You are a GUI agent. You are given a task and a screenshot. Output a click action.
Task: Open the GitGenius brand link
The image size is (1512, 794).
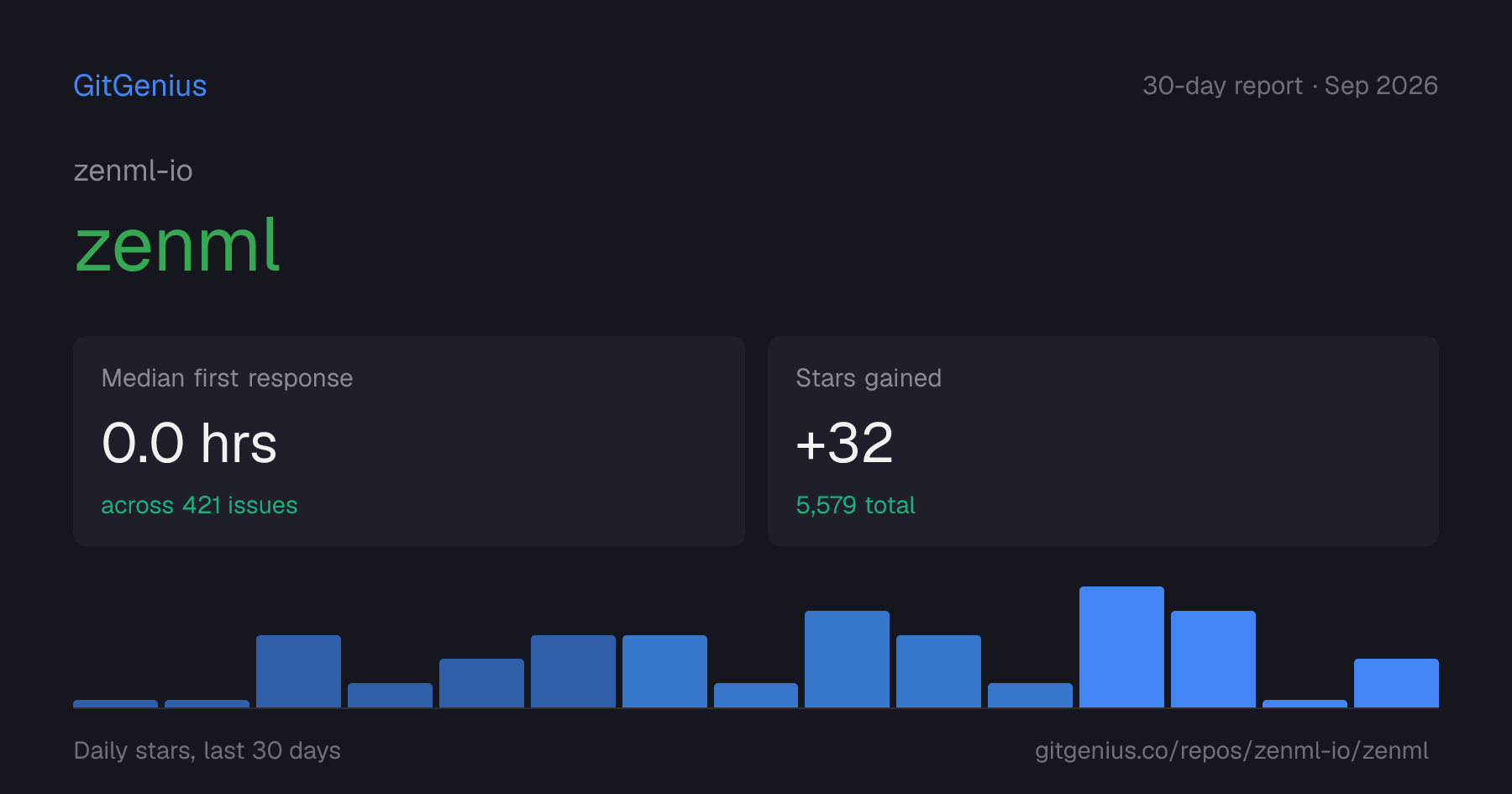(139, 86)
